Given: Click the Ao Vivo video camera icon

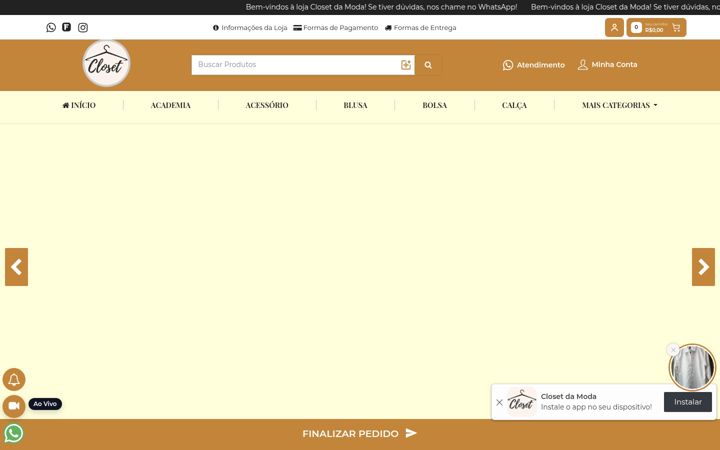Looking at the screenshot, I should point(14,406).
